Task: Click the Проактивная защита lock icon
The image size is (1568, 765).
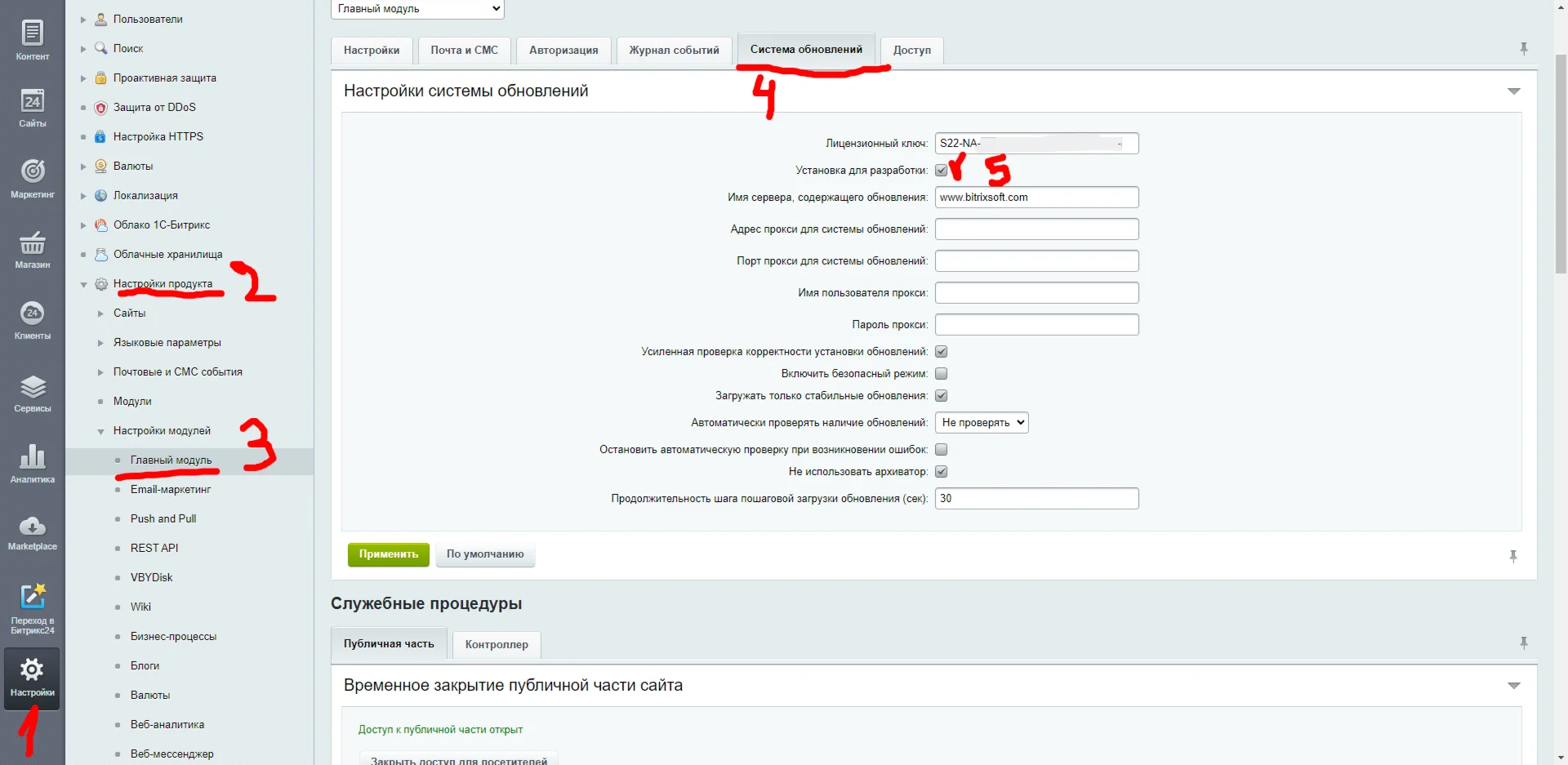Action: point(101,78)
